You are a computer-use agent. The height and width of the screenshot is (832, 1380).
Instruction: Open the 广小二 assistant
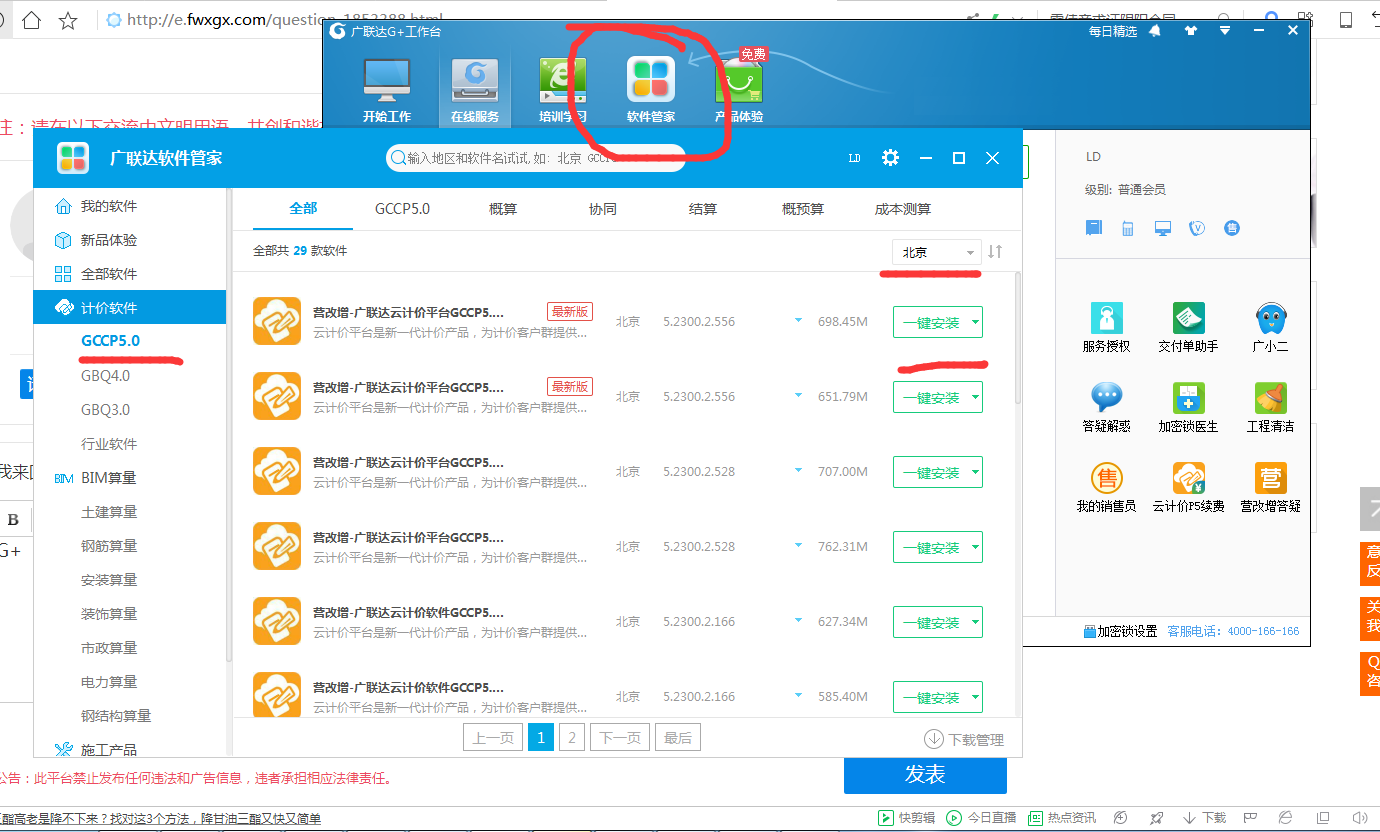pyautogui.click(x=1270, y=328)
